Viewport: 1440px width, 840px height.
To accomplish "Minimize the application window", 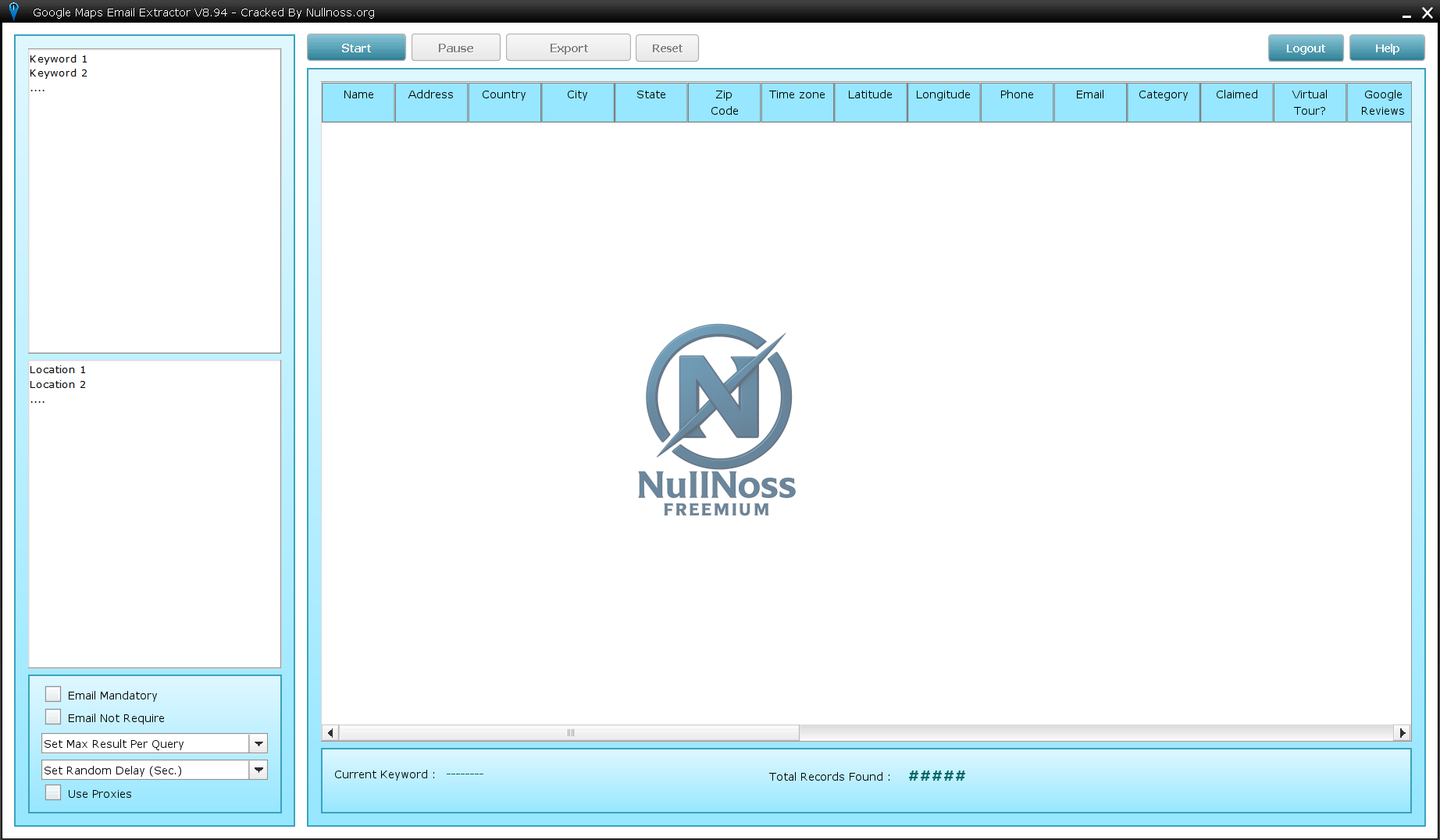I will (1406, 13).
